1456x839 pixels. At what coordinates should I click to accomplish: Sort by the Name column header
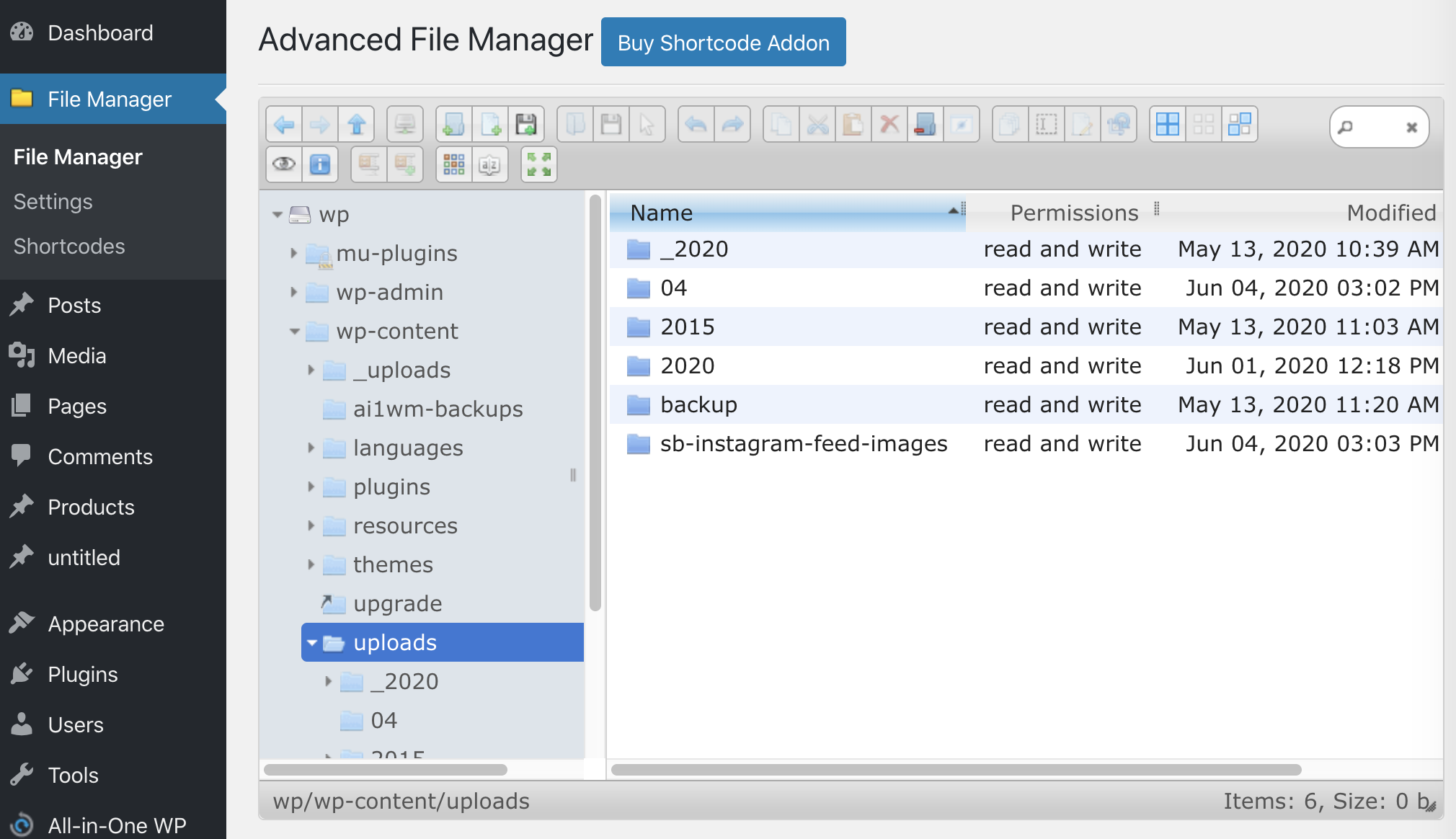click(787, 213)
